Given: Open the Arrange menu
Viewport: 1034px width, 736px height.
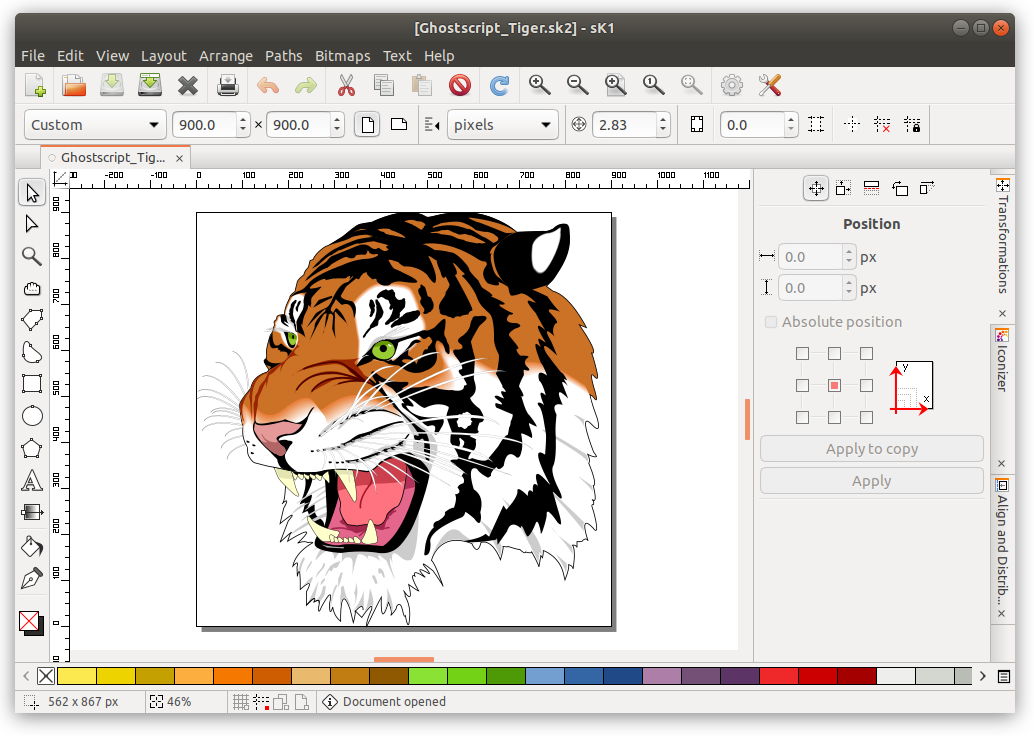Looking at the screenshot, I should [226, 56].
